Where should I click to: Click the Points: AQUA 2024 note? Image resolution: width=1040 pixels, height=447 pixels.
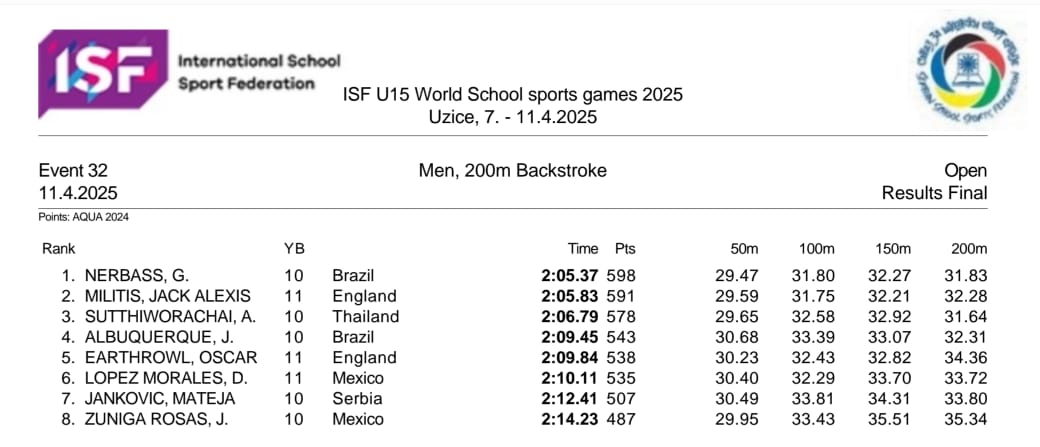(84, 218)
